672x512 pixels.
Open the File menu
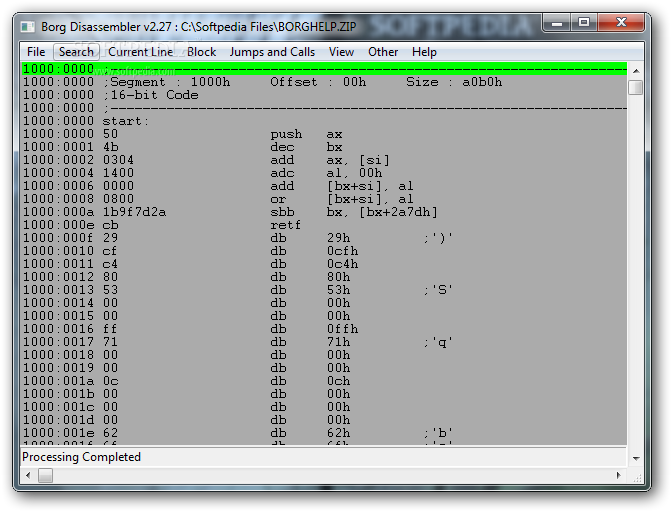click(36, 52)
